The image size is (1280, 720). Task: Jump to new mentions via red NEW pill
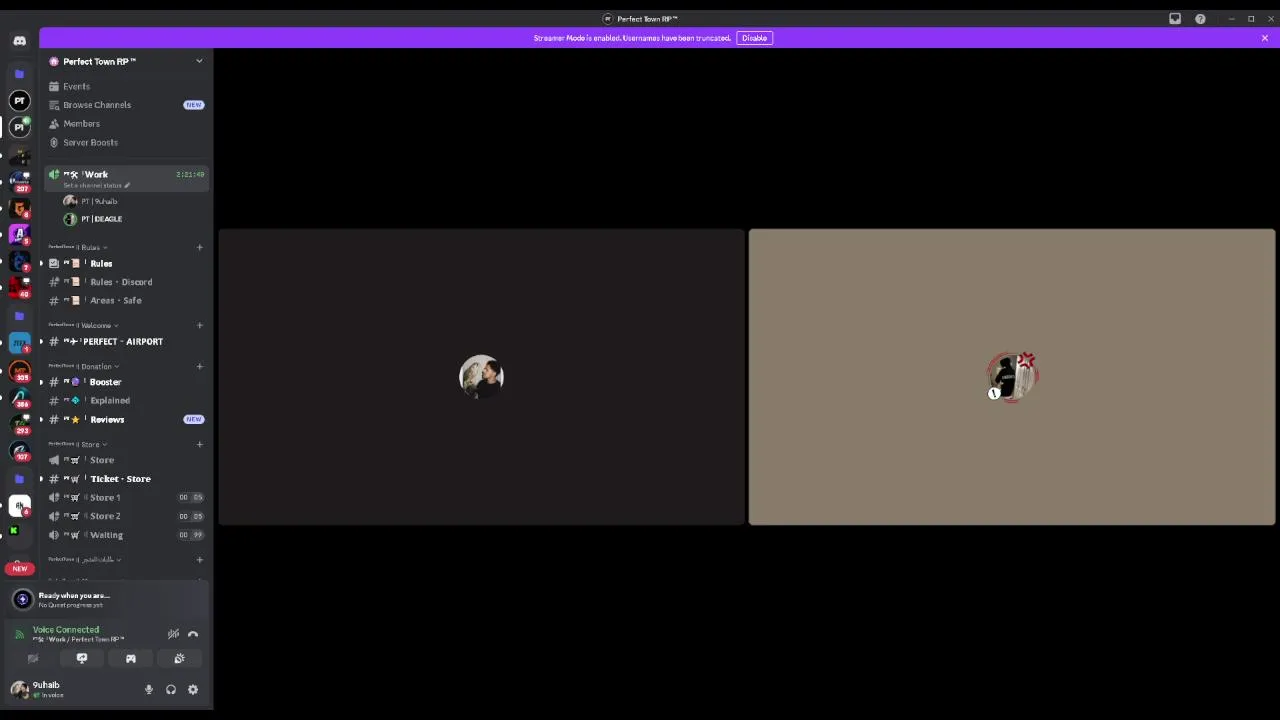click(x=19, y=568)
